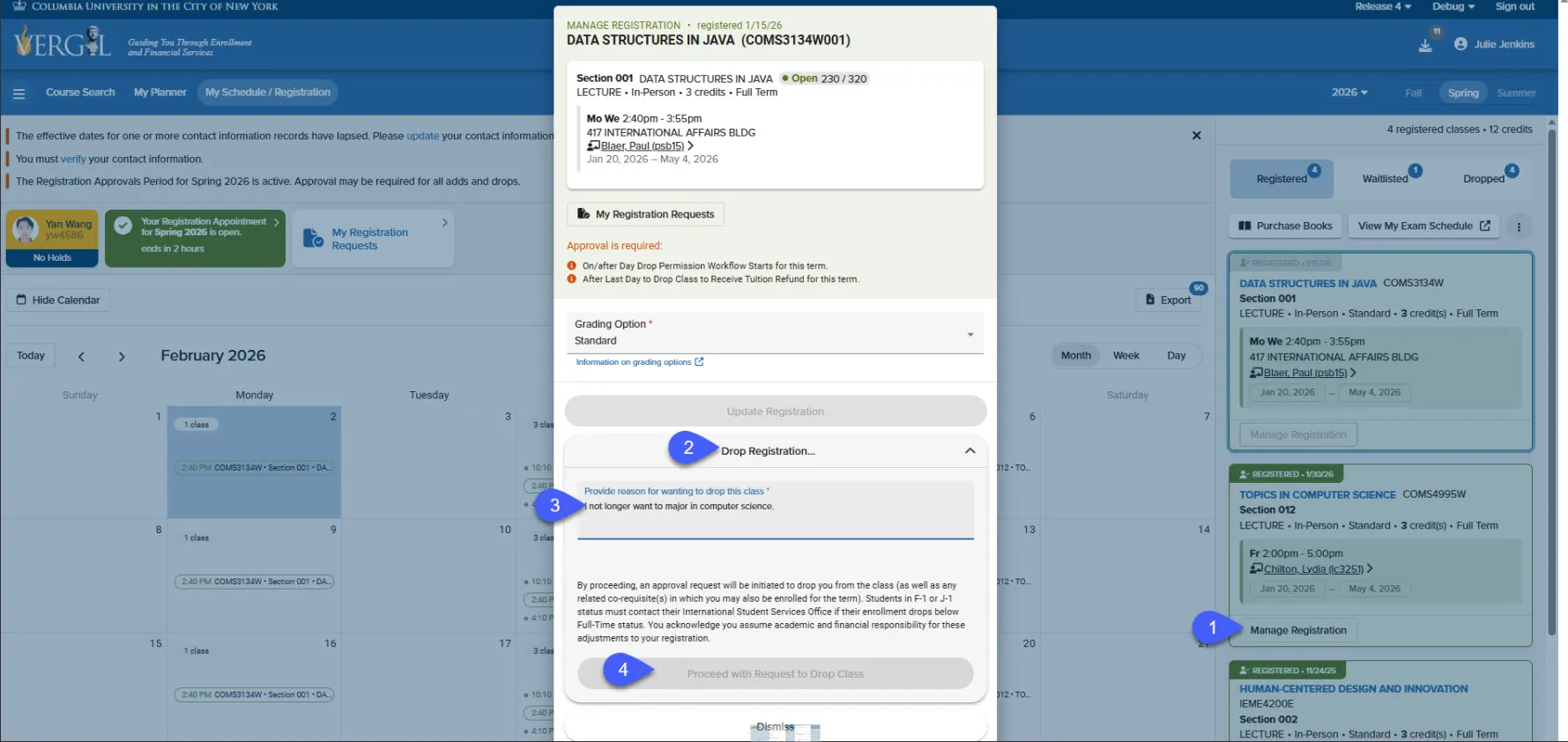Click Update Registration button
Viewport: 1568px width, 742px height.
tap(775, 412)
